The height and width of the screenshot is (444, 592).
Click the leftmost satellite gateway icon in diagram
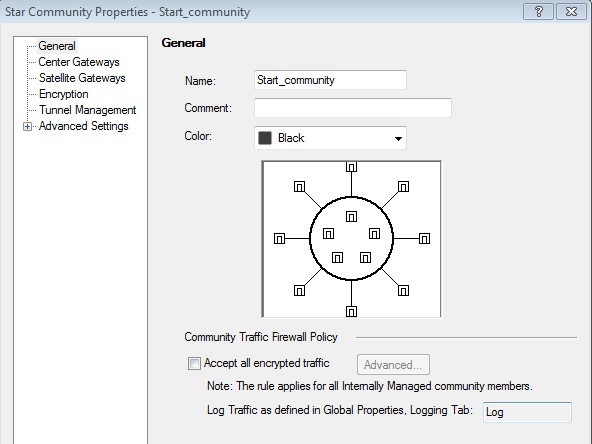pyautogui.click(x=279, y=239)
